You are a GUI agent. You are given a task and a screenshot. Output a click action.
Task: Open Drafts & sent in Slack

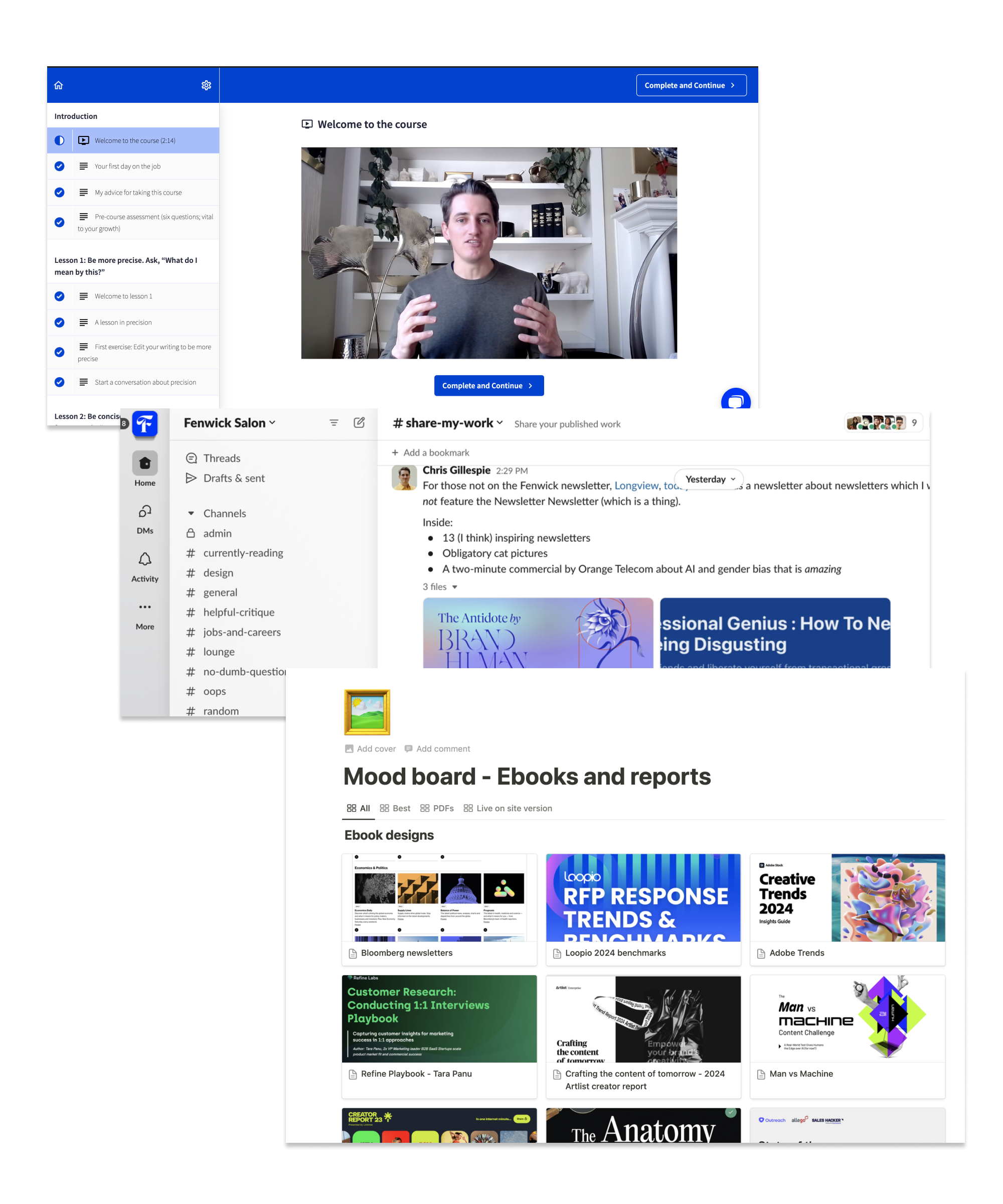click(x=225, y=479)
